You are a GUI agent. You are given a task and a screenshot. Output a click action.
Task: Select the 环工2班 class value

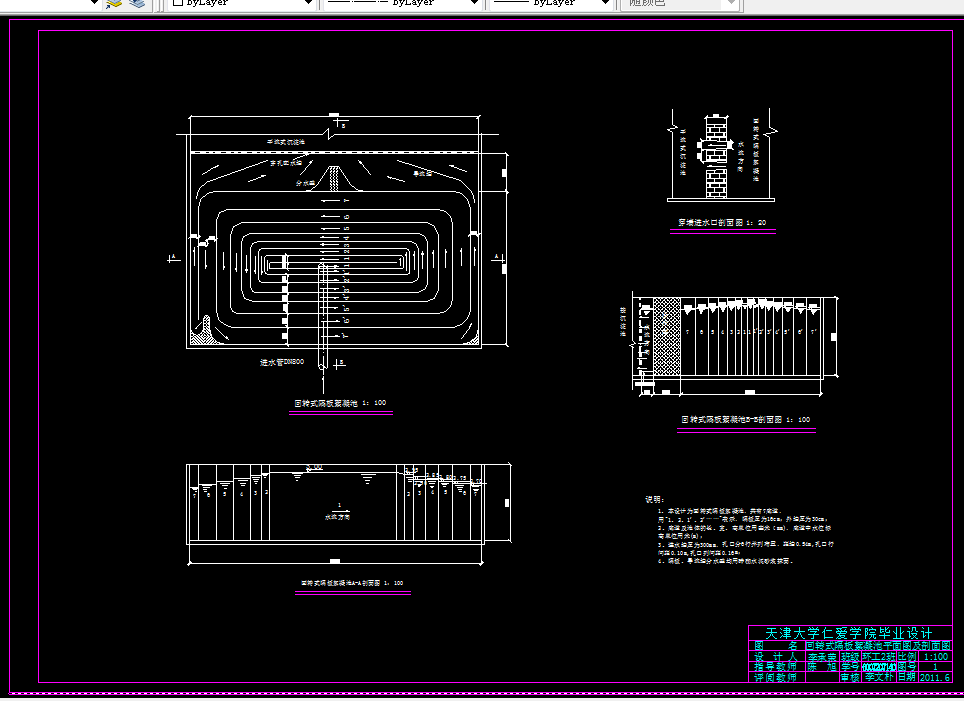pos(878,656)
